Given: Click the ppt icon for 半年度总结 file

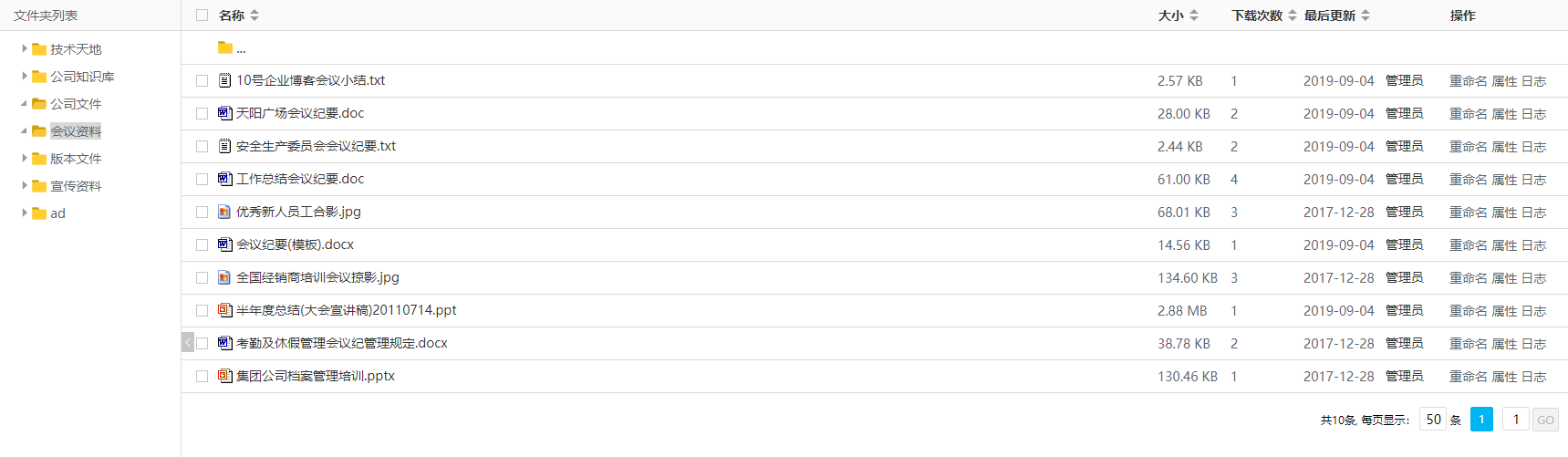Looking at the screenshot, I should click(x=224, y=310).
